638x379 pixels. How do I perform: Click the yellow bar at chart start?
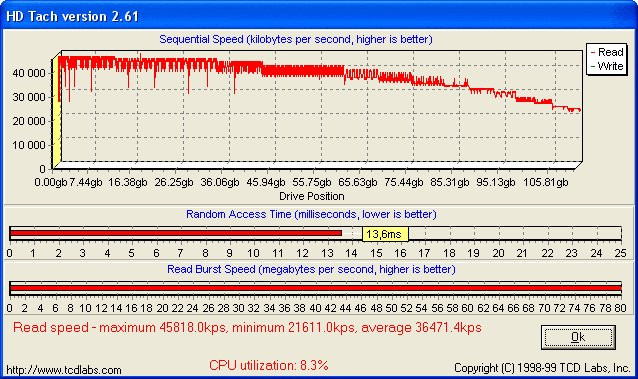(56, 112)
